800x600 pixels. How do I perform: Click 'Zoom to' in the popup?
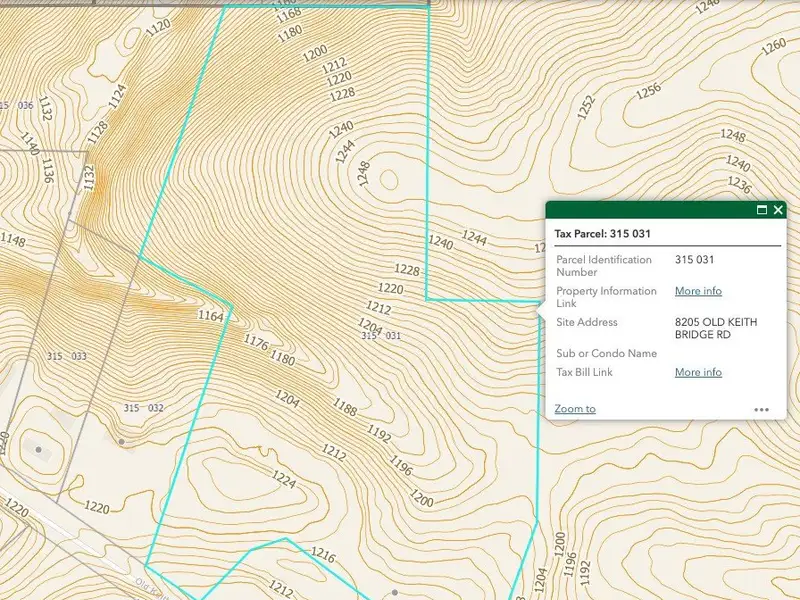tap(575, 408)
